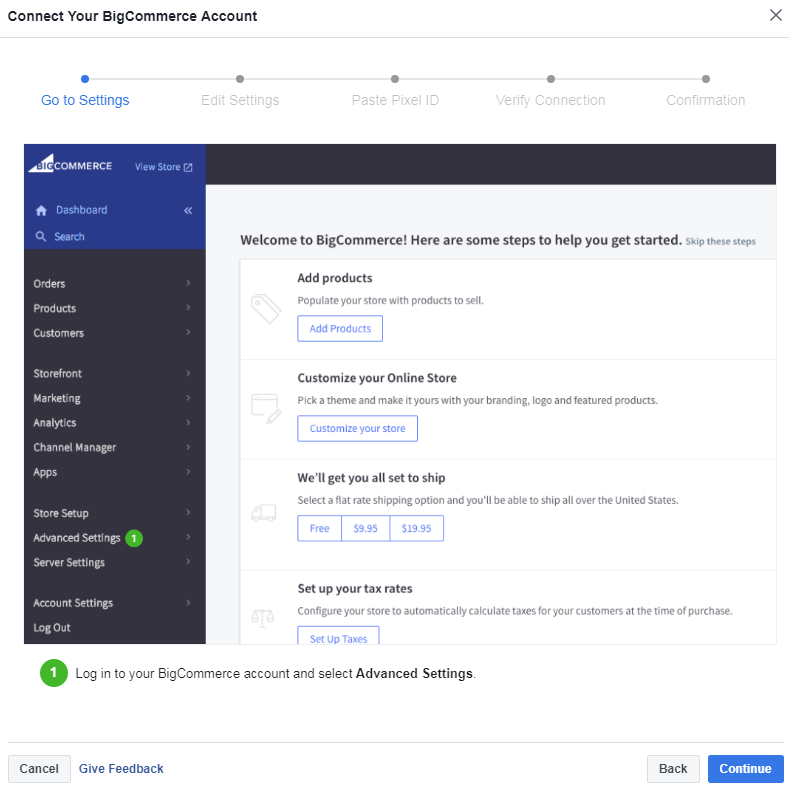Select the Edit Settings step

(240, 100)
